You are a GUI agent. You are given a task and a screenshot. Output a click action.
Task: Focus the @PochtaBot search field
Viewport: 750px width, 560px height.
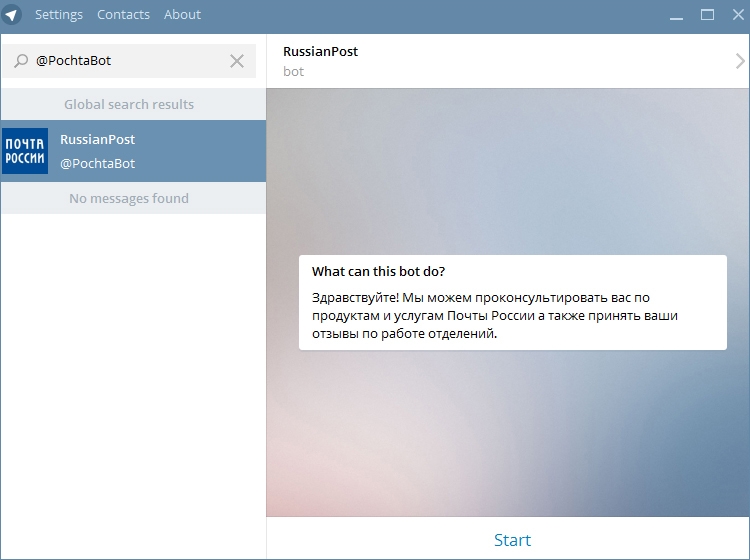pos(129,61)
